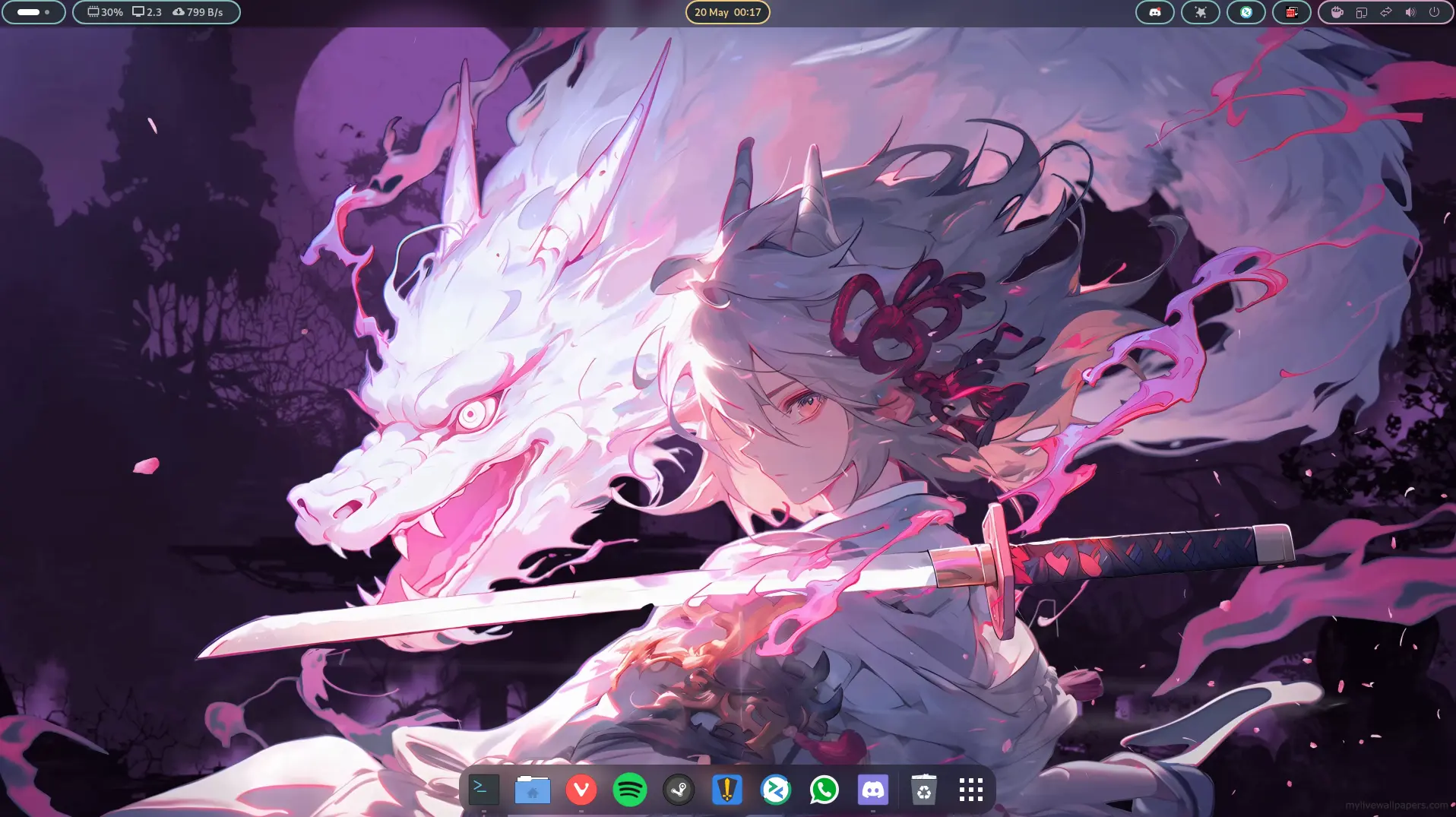Launch Spotify from the dock
This screenshot has width=1456, height=817.
(x=630, y=790)
